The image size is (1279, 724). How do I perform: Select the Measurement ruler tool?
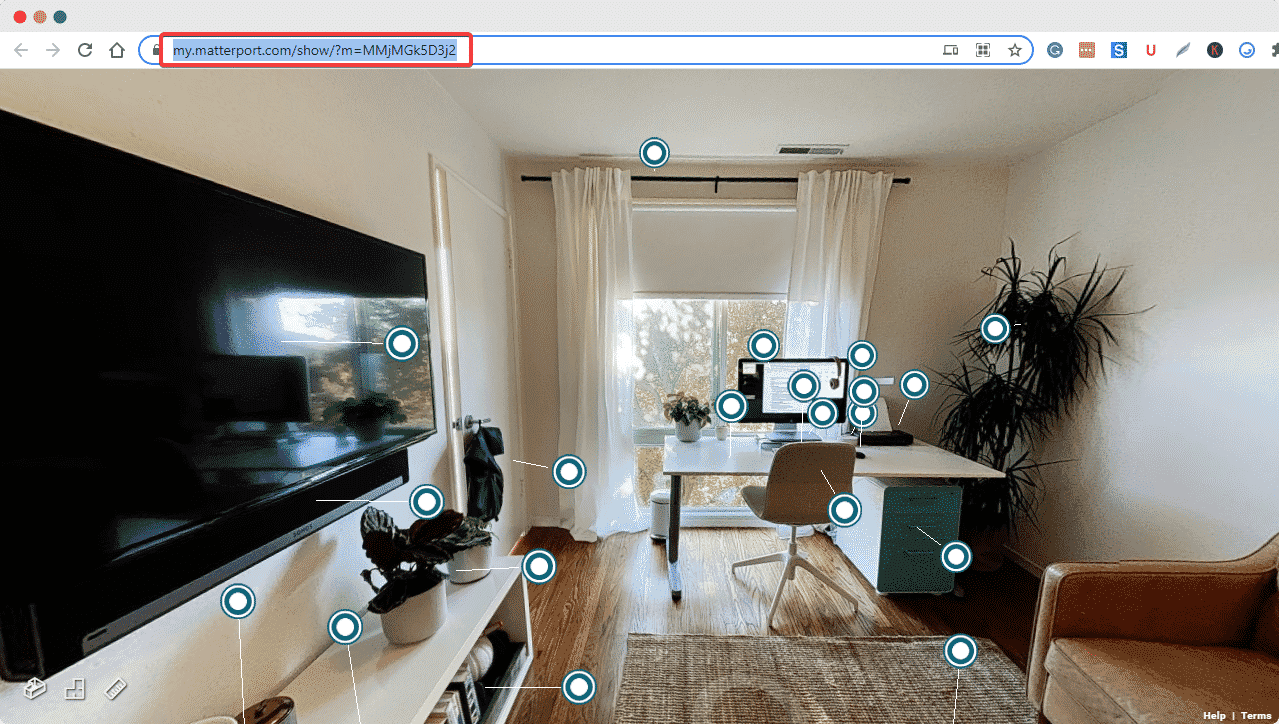tap(114, 688)
